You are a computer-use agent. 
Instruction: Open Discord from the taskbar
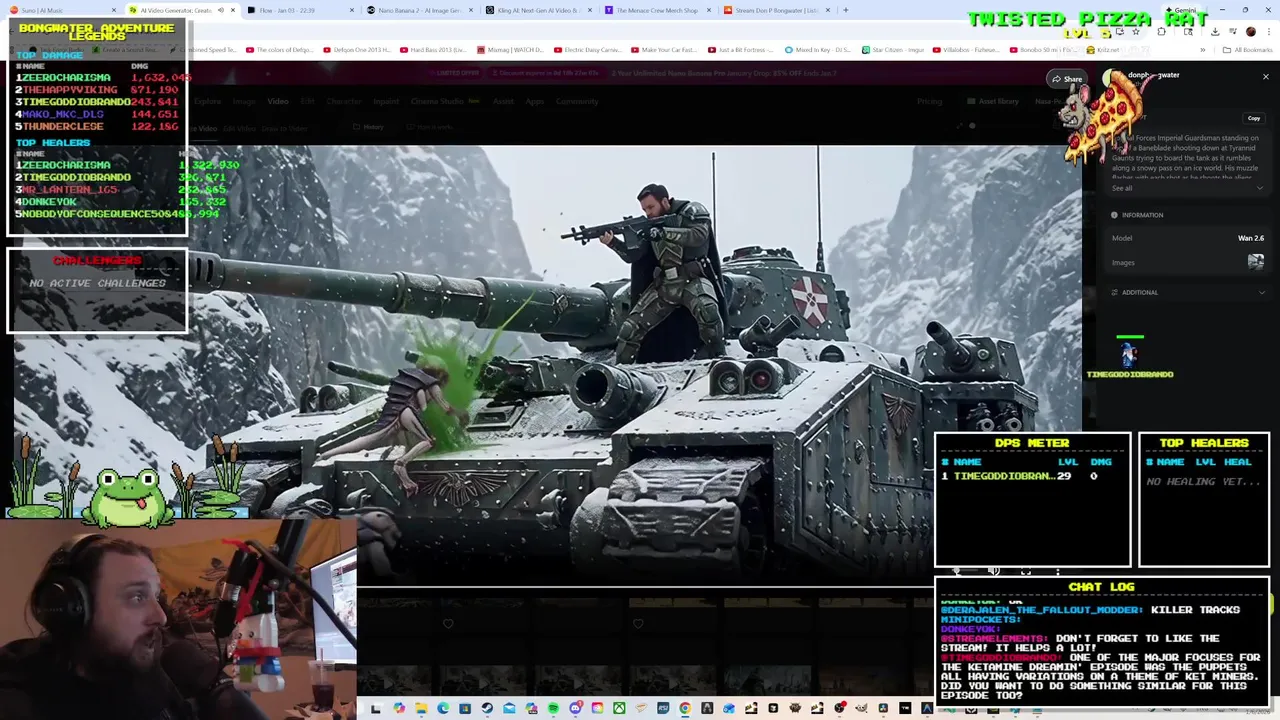click(576, 708)
